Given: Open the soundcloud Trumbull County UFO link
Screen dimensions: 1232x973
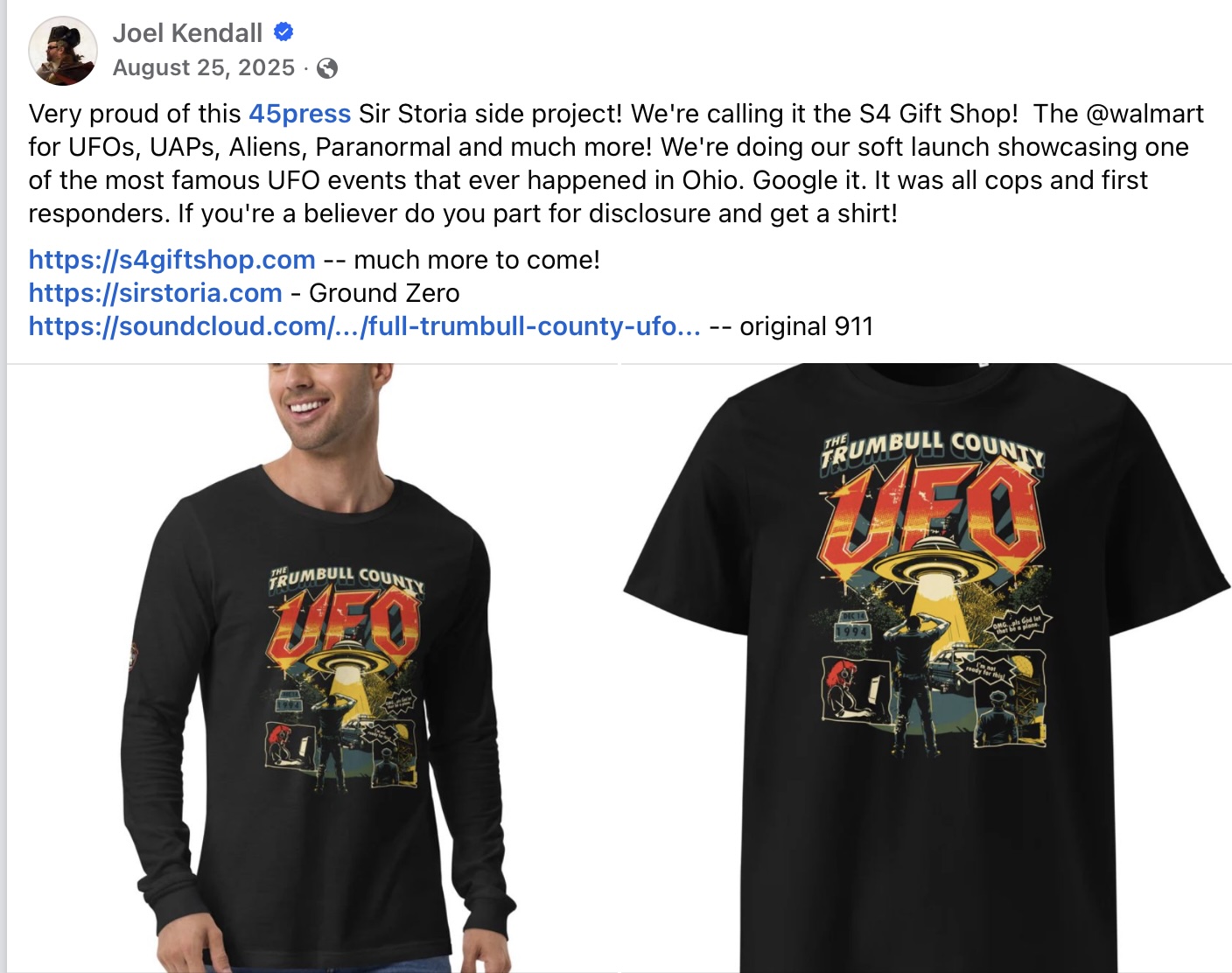Looking at the screenshot, I should (x=364, y=326).
